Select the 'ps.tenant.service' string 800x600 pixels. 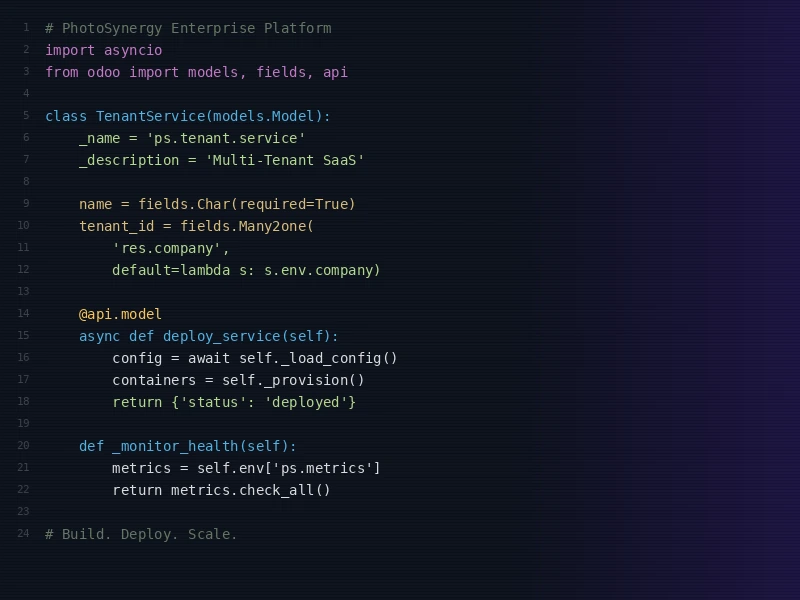coord(226,138)
